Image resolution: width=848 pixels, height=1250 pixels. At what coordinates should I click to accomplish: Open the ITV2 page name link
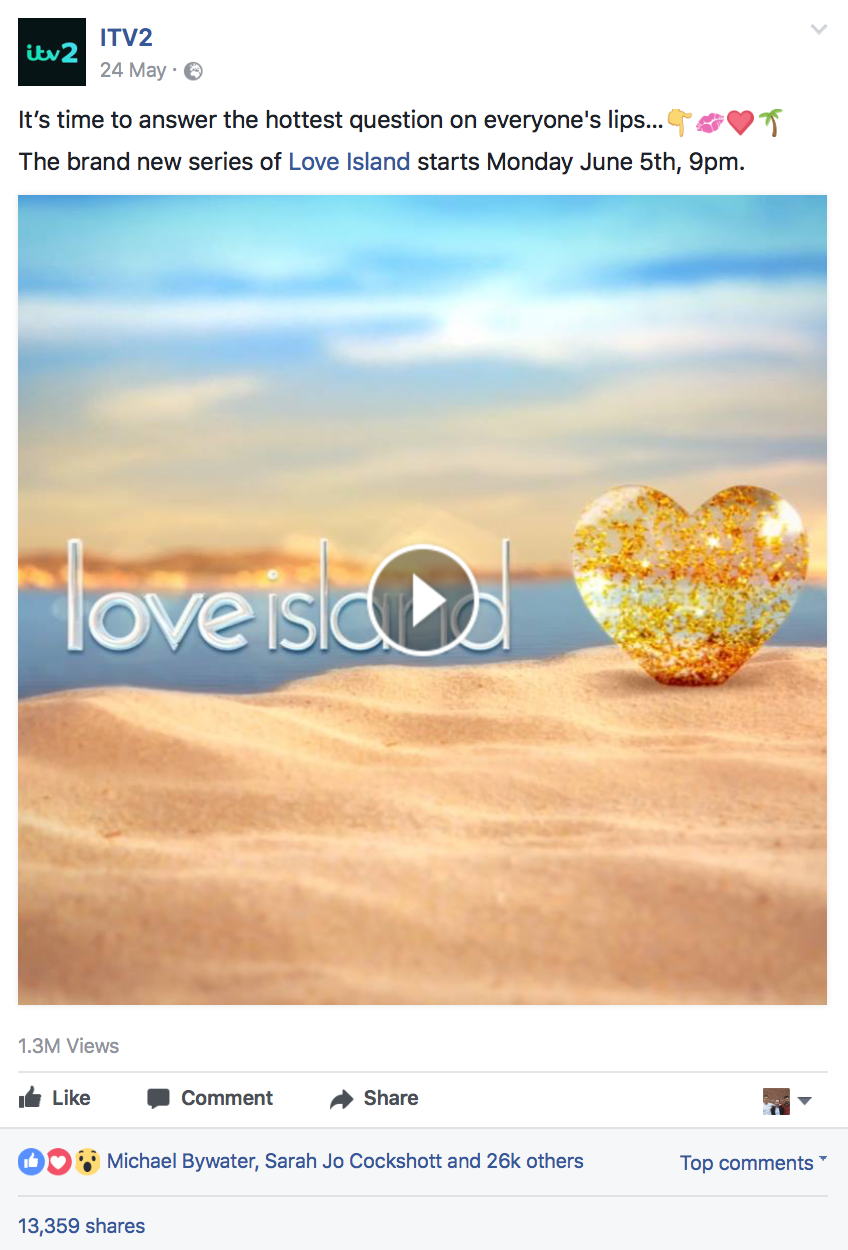click(x=126, y=38)
